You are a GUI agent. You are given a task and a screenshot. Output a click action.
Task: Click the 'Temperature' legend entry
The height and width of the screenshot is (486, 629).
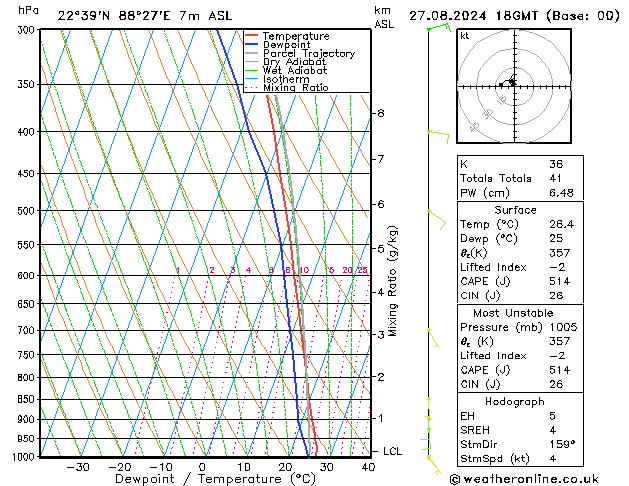point(296,36)
